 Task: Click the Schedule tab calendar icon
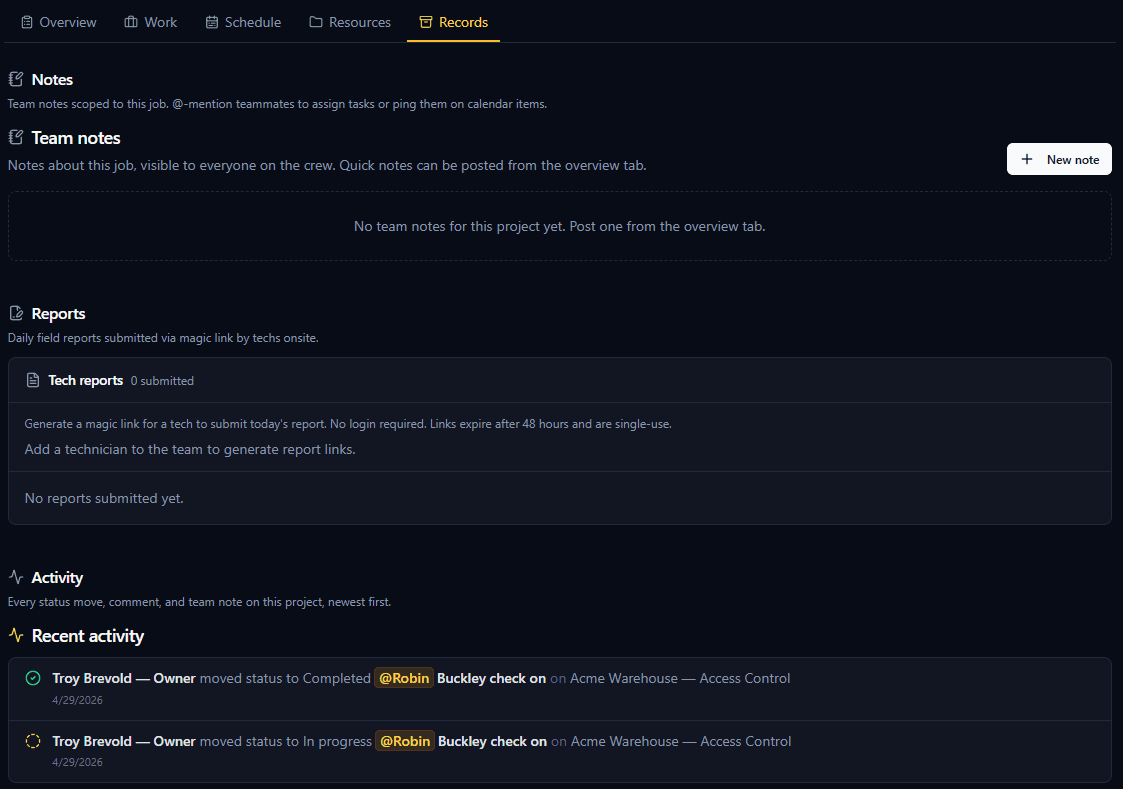[x=212, y=22]
